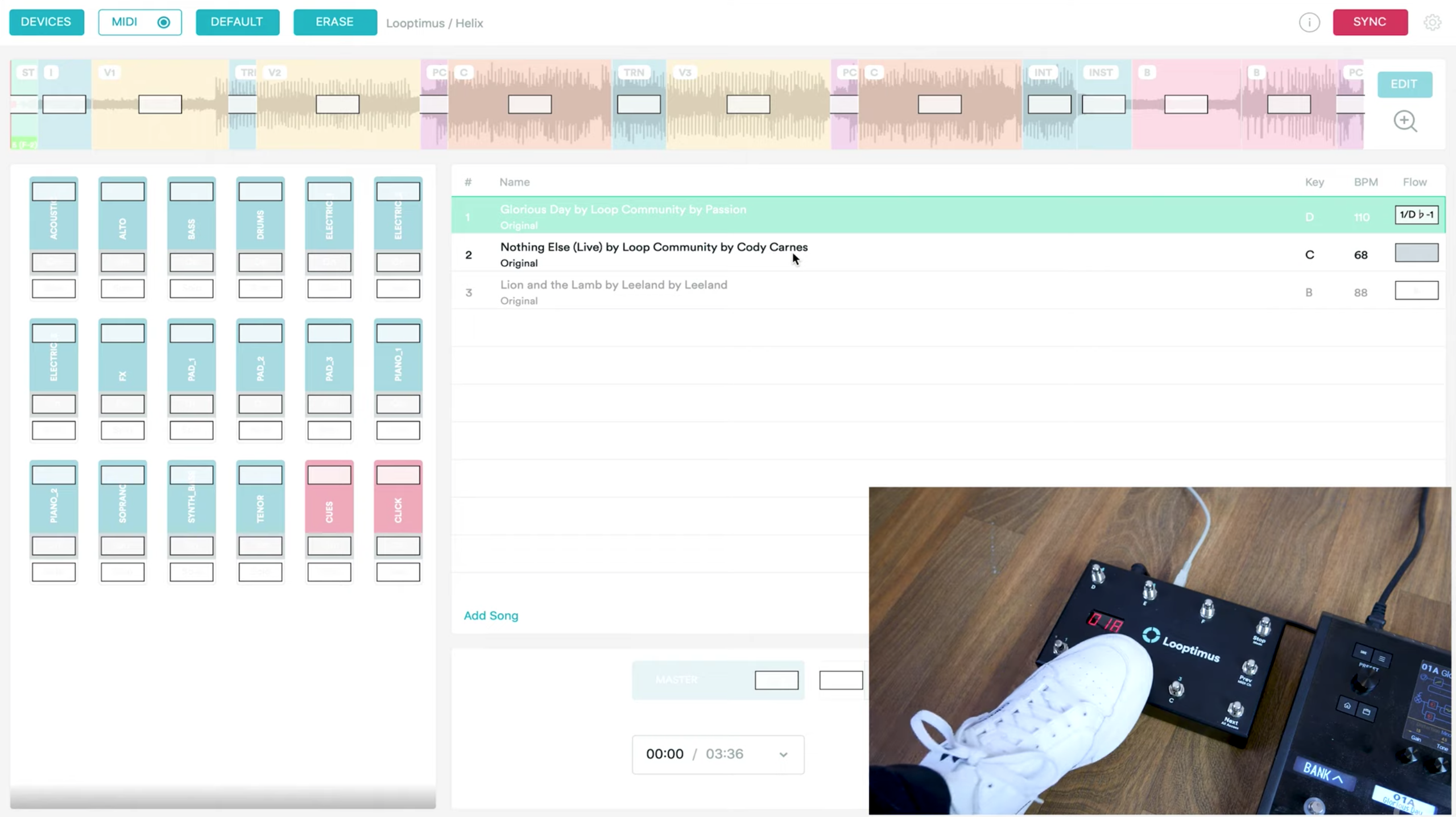Toggle the MIDI mapping mode button

click(140, 22)
